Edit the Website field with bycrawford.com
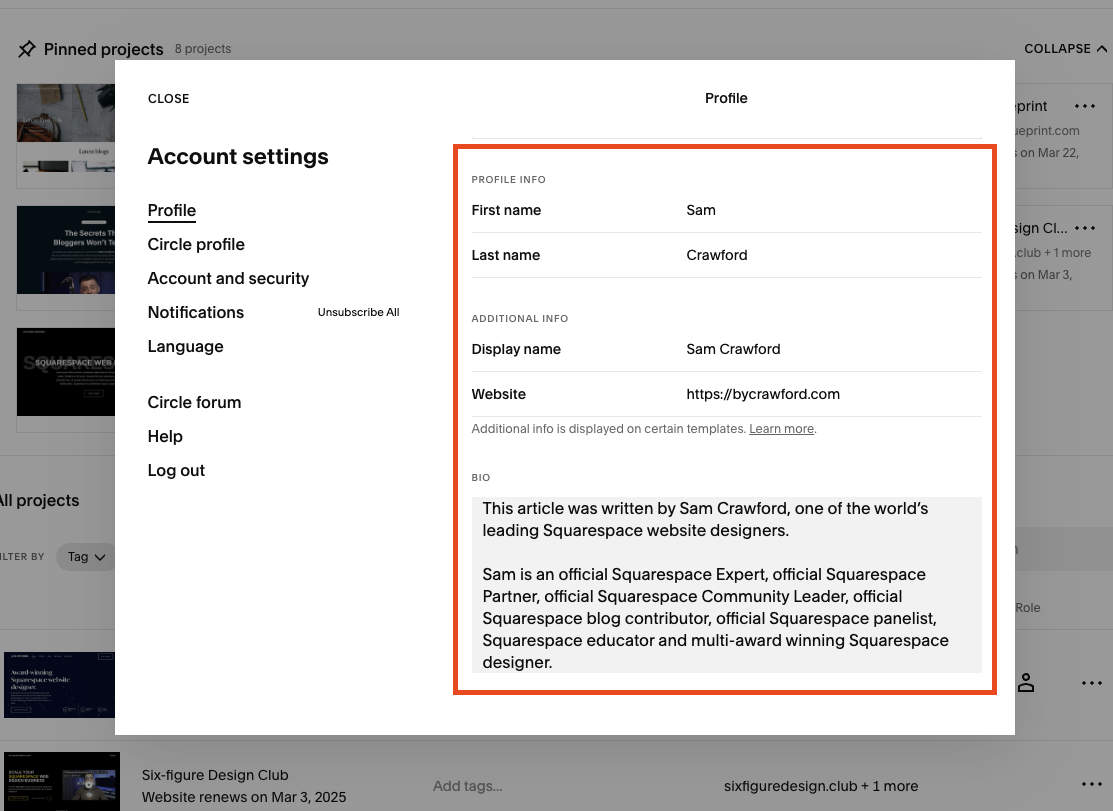This screenshot has height=811, width=1113. click(727, 394)
